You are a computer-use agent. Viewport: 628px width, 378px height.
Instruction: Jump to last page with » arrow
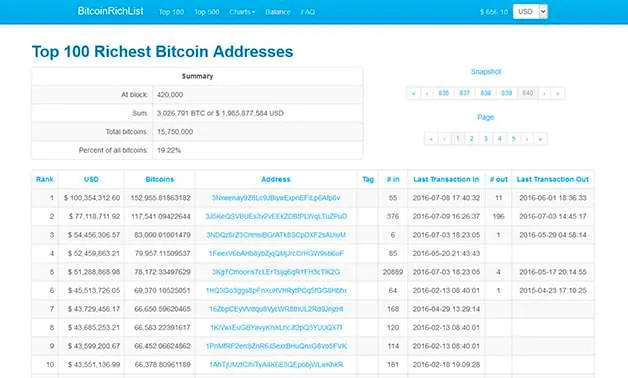tap(540, 139)
